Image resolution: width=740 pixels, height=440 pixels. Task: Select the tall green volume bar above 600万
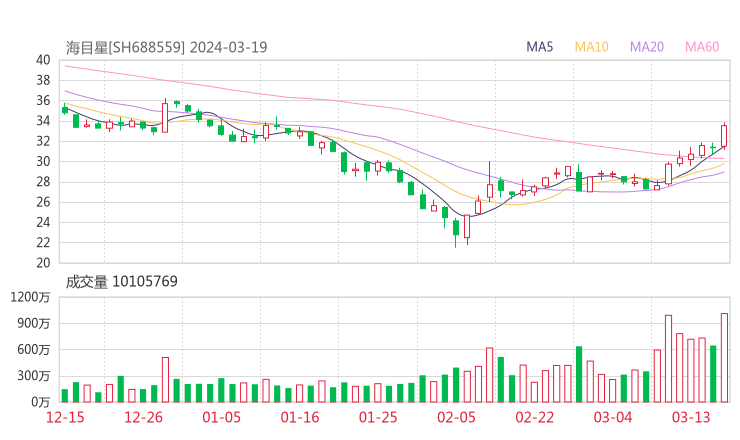(579, 374)
